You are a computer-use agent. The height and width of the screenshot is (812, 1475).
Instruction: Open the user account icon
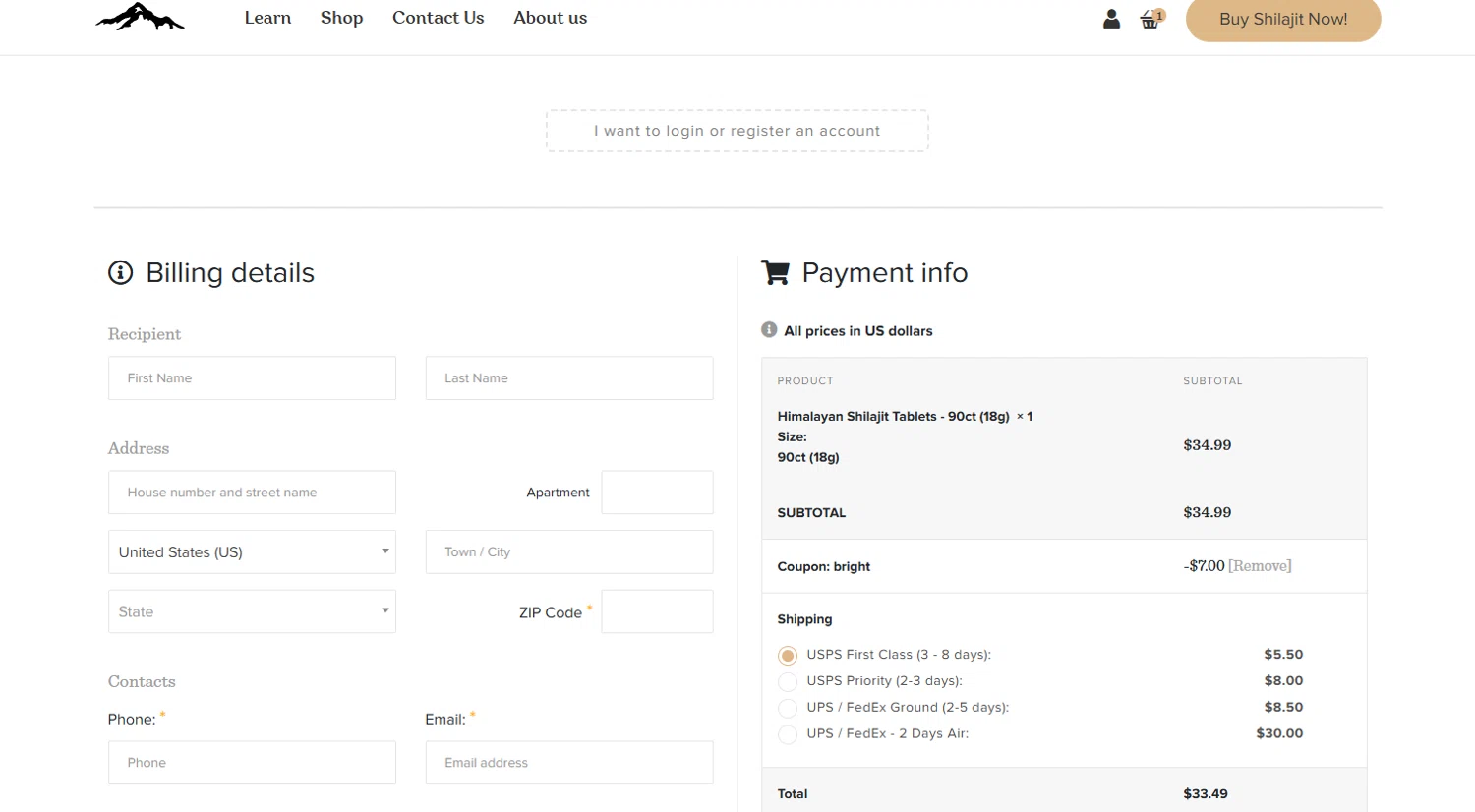click(1111, 19)
